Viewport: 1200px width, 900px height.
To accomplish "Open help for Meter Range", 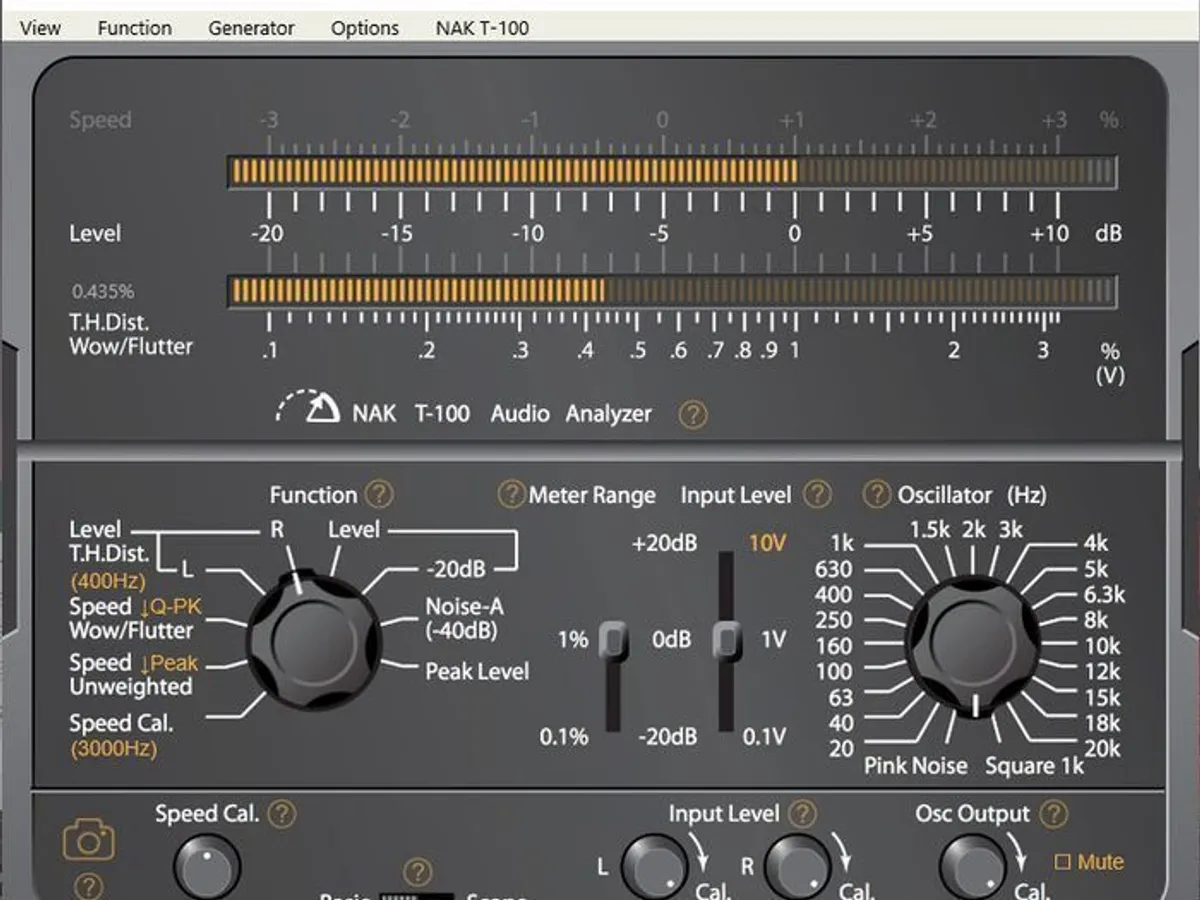I will [x=511, y=494].
